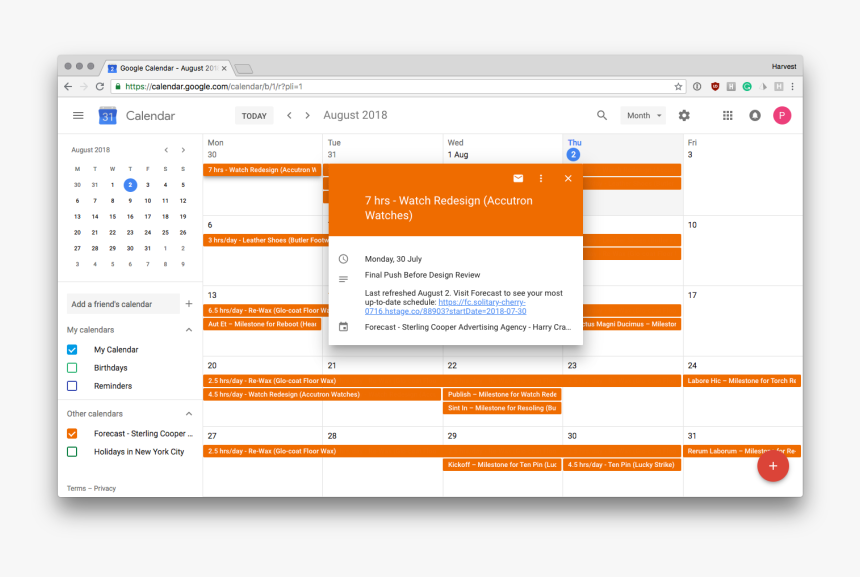Enable Holidays in New York City checkbox
Screen dimensions: 860x577
pos(72,451)
